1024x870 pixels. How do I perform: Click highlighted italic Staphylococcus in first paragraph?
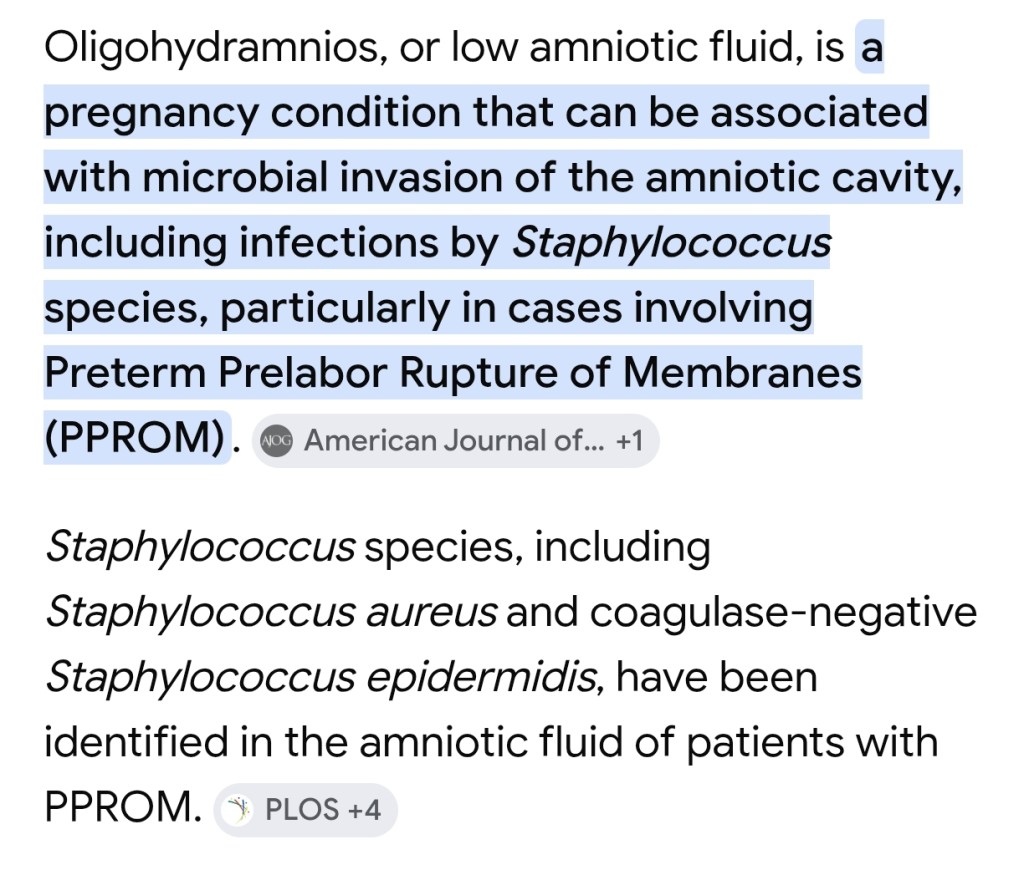pyautogui.click(x=671, y=243)
